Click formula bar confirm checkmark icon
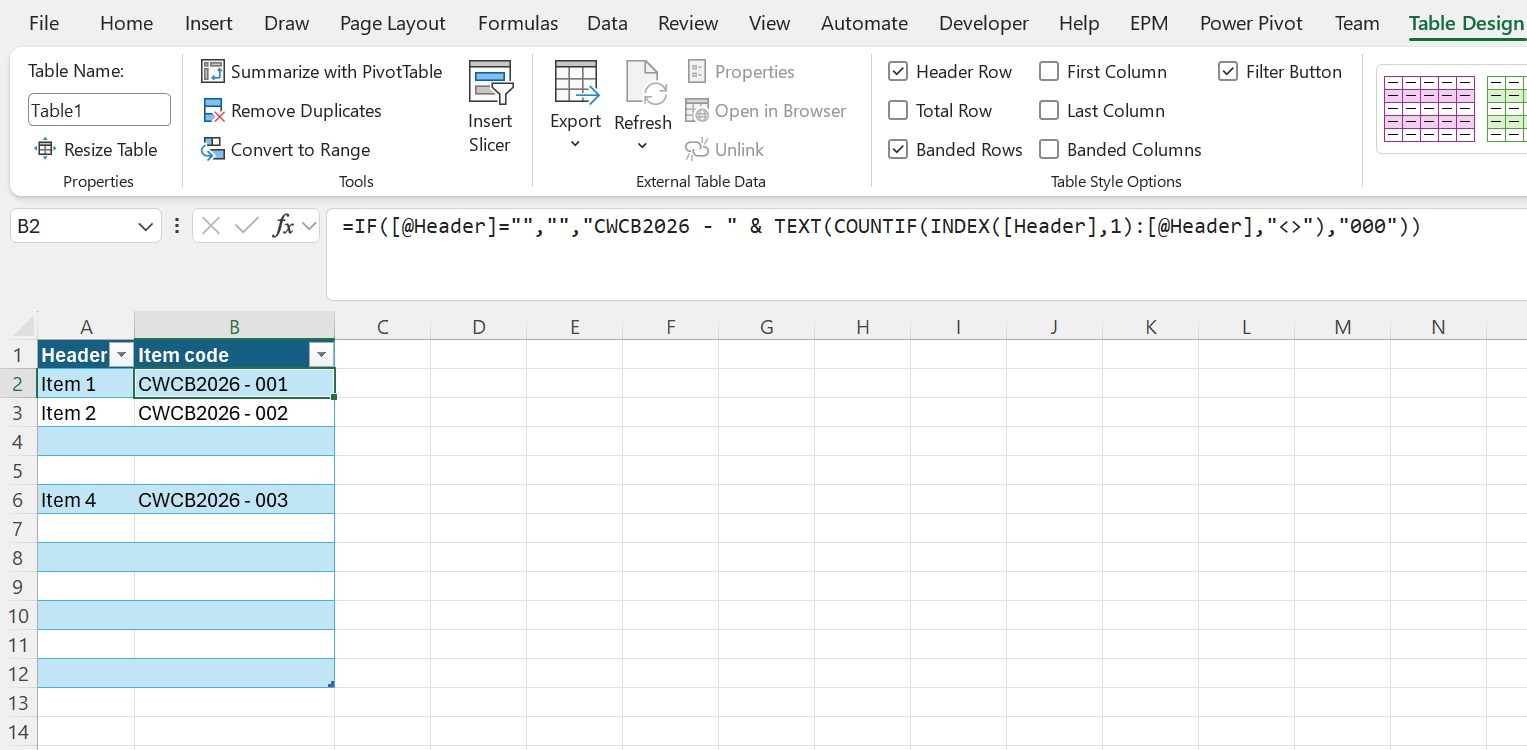 tap(247, 226)
